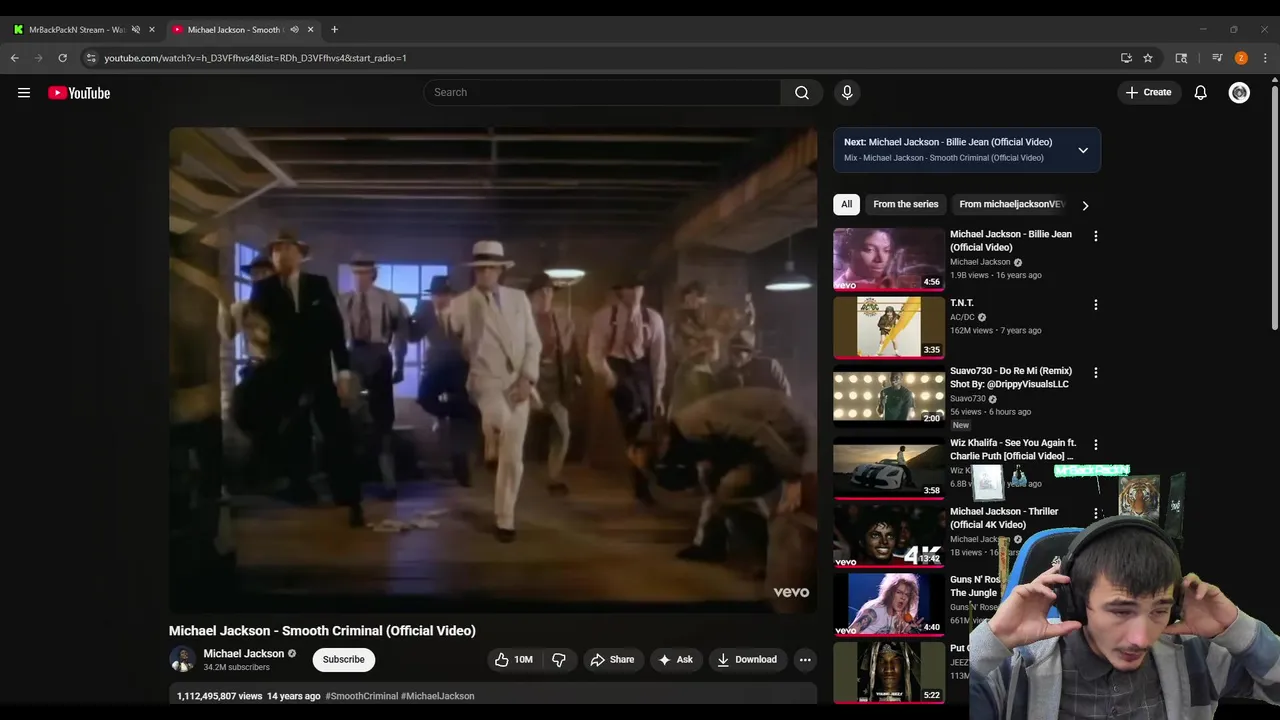1280x720 pixels.
Task: Open the search tabs side panel icon
Action: tap(1181, 58)
